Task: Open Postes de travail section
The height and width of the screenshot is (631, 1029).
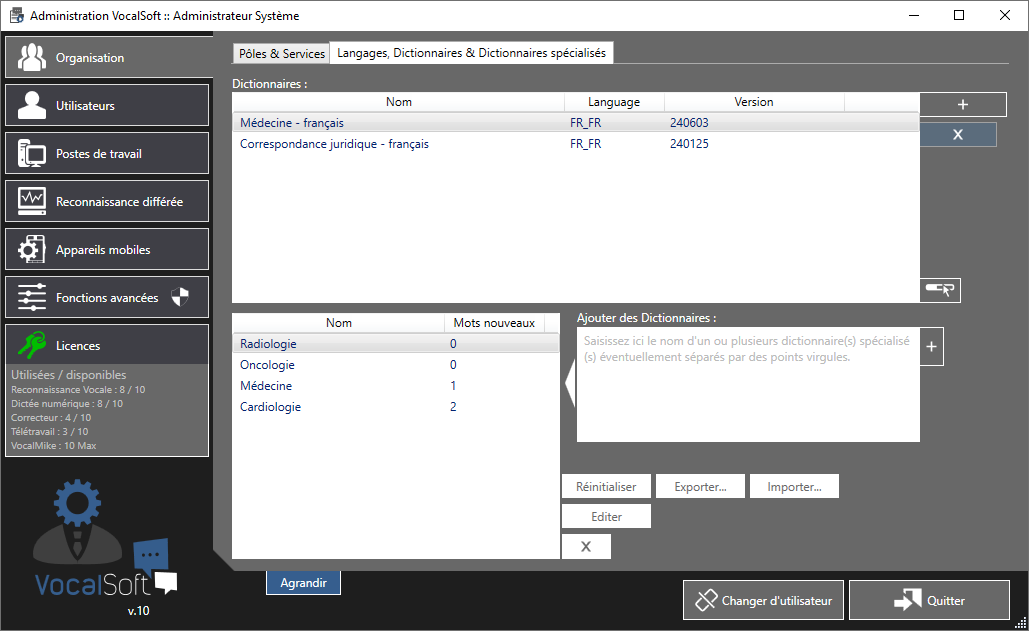Action: coord(107,153)
